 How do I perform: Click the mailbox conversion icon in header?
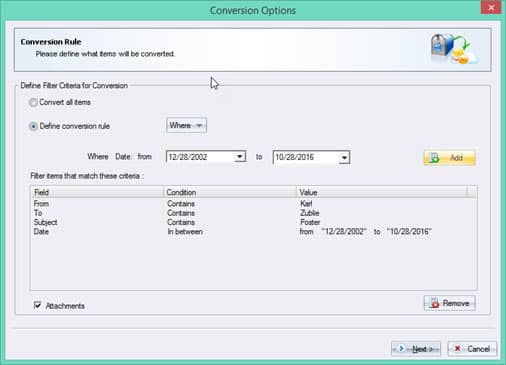454,49
